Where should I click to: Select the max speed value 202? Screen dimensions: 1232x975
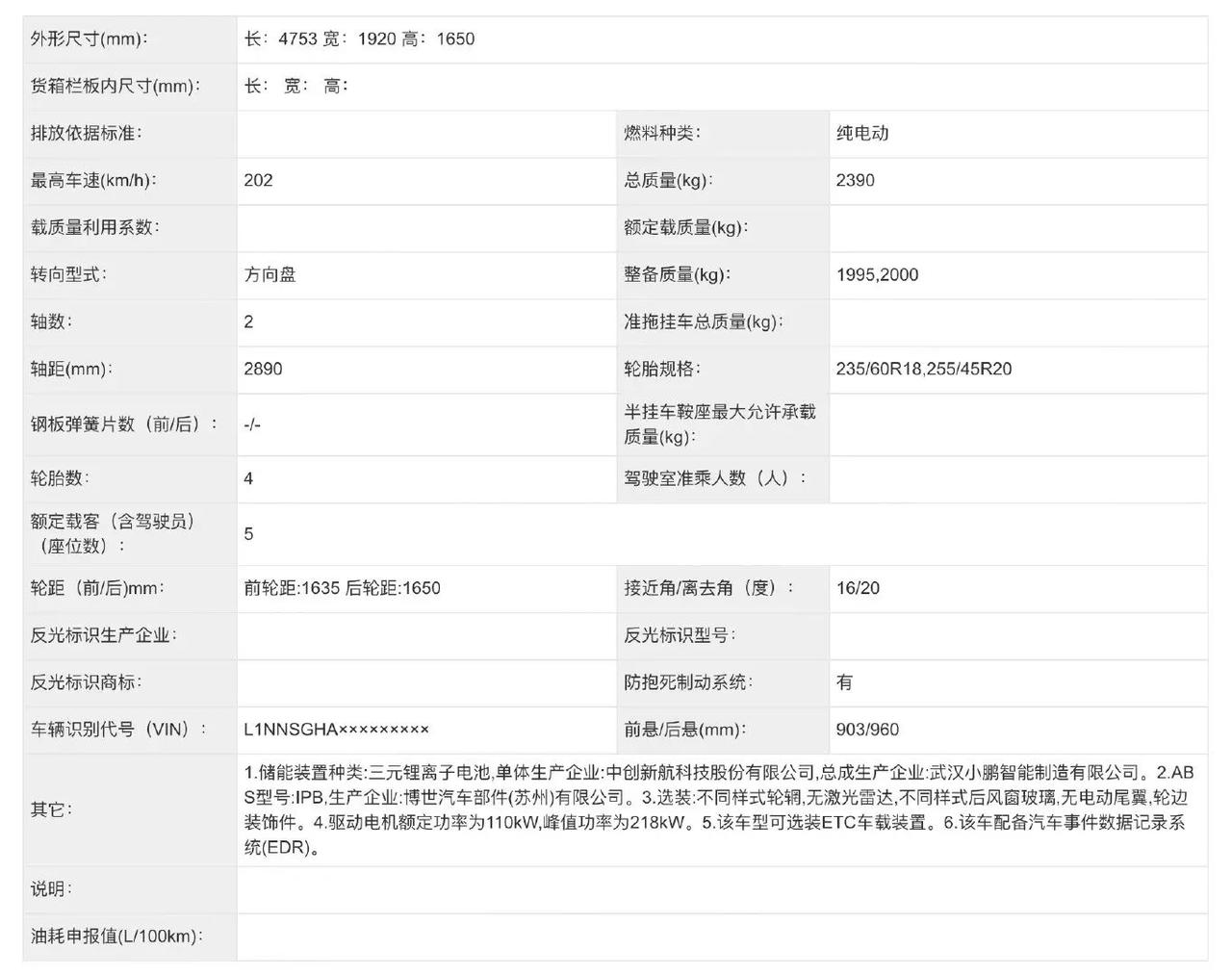[x=259, y=181]
